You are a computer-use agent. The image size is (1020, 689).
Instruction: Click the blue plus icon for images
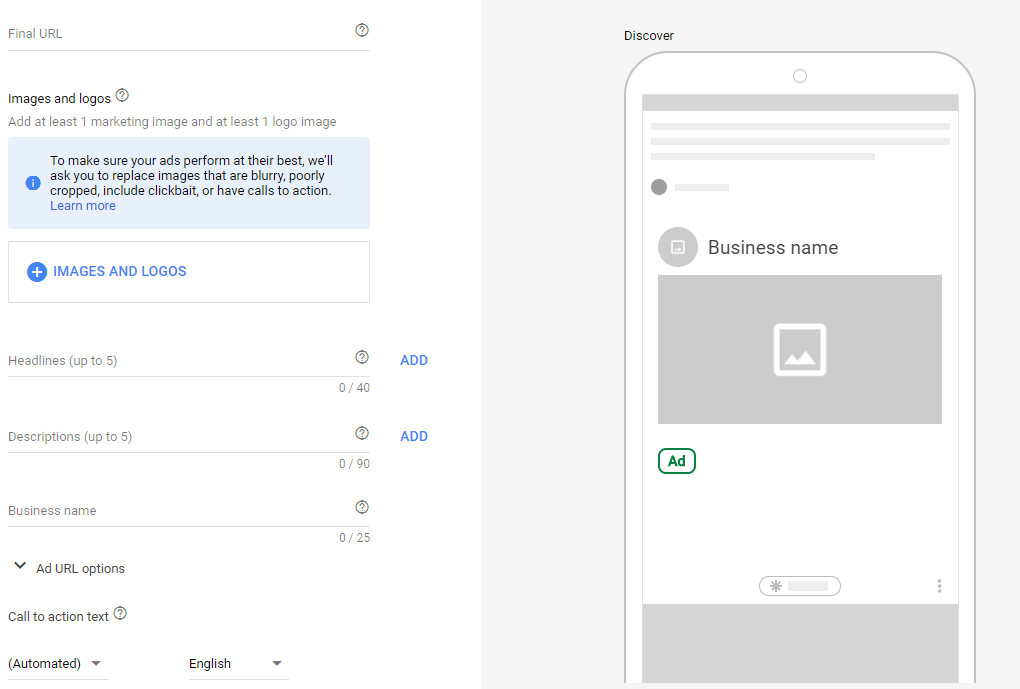pyautogui.click(x=36, y=272)
